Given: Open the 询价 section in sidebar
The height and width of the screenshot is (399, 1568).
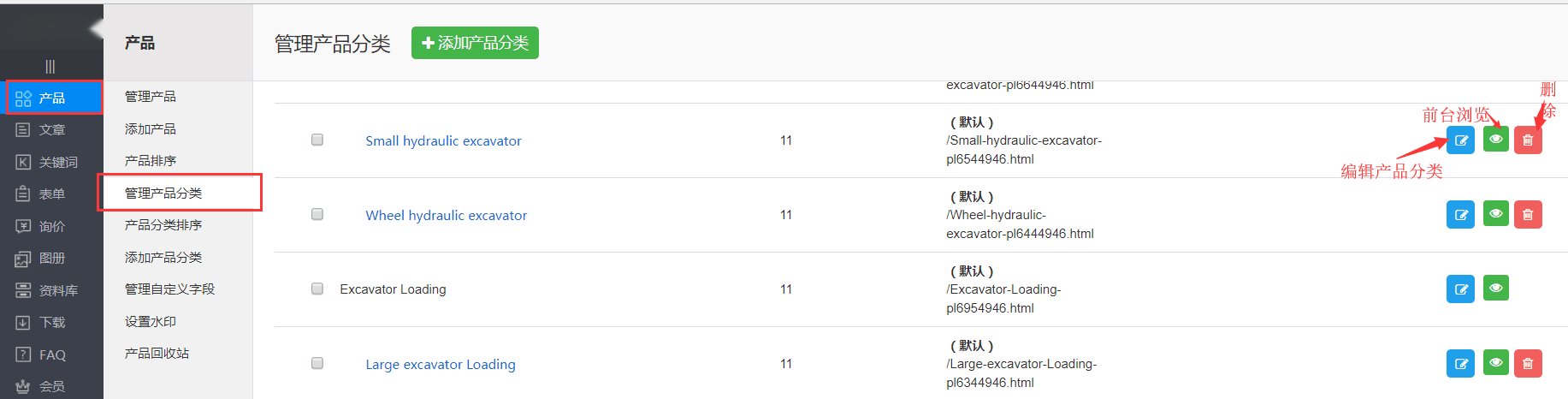Looking at the screenshot, I should [52, 227].
